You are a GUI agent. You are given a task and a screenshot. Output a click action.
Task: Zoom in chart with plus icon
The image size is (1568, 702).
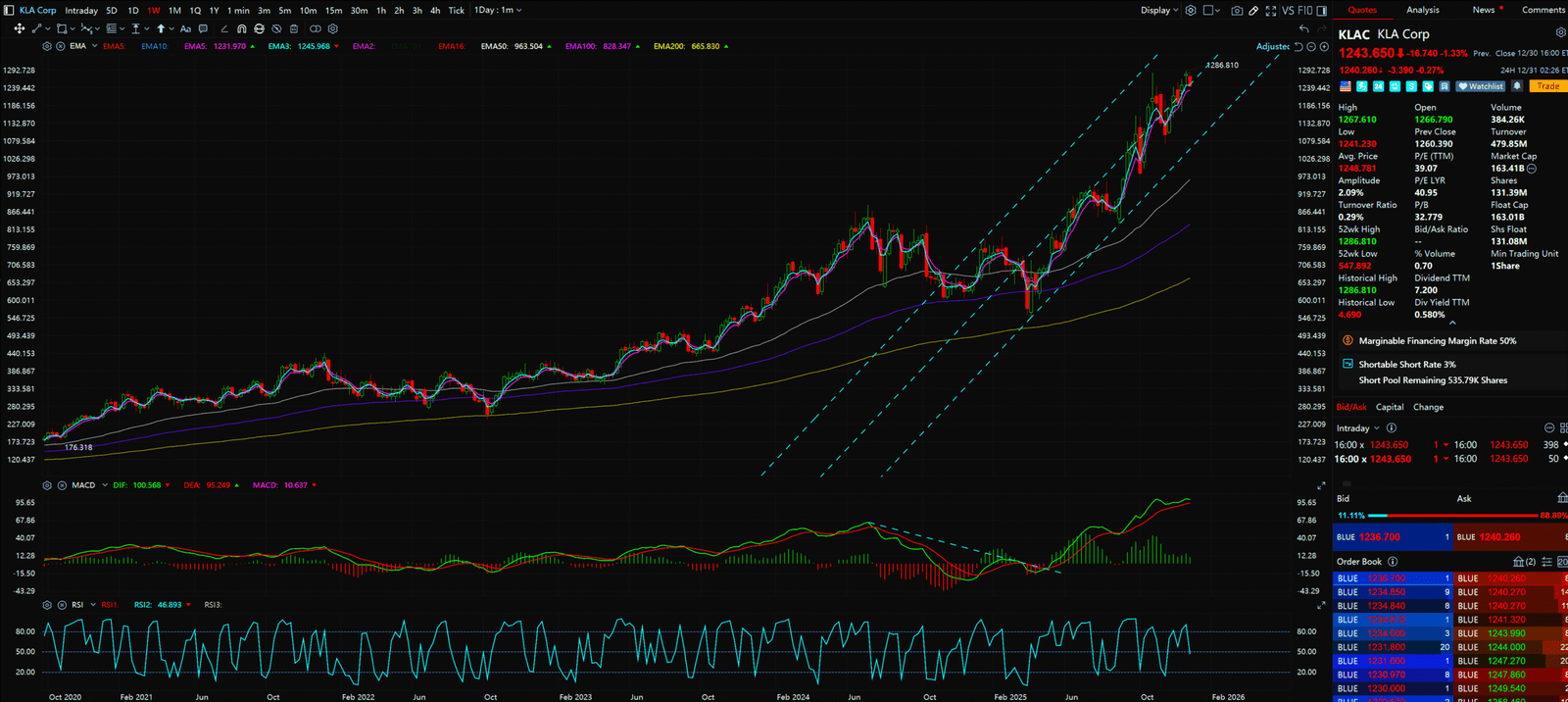coord(1324,46)
